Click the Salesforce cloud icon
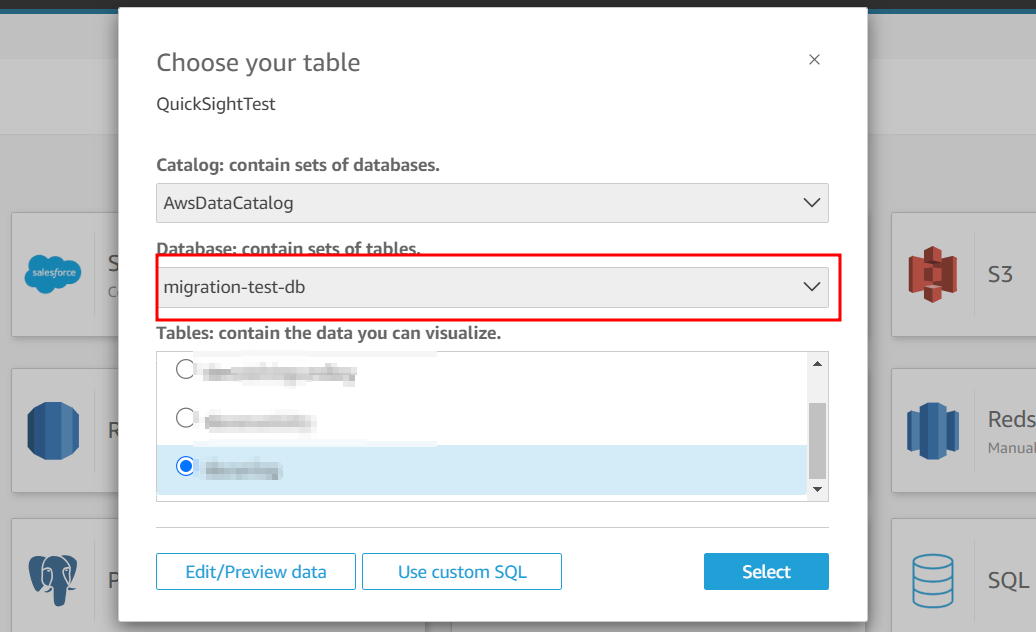 (x=52, y=274)
